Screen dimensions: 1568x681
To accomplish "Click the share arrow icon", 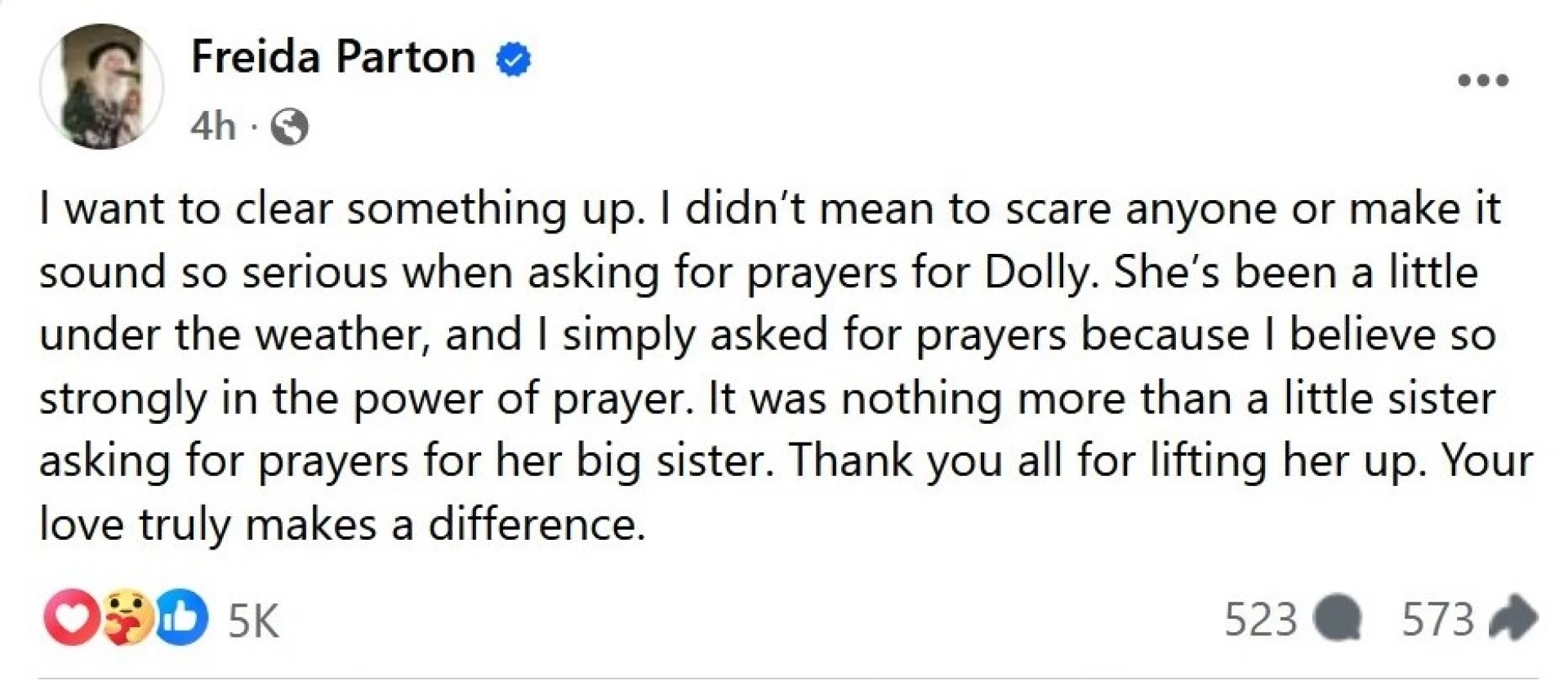I will pyautogui.click(x=1513, y=619).
